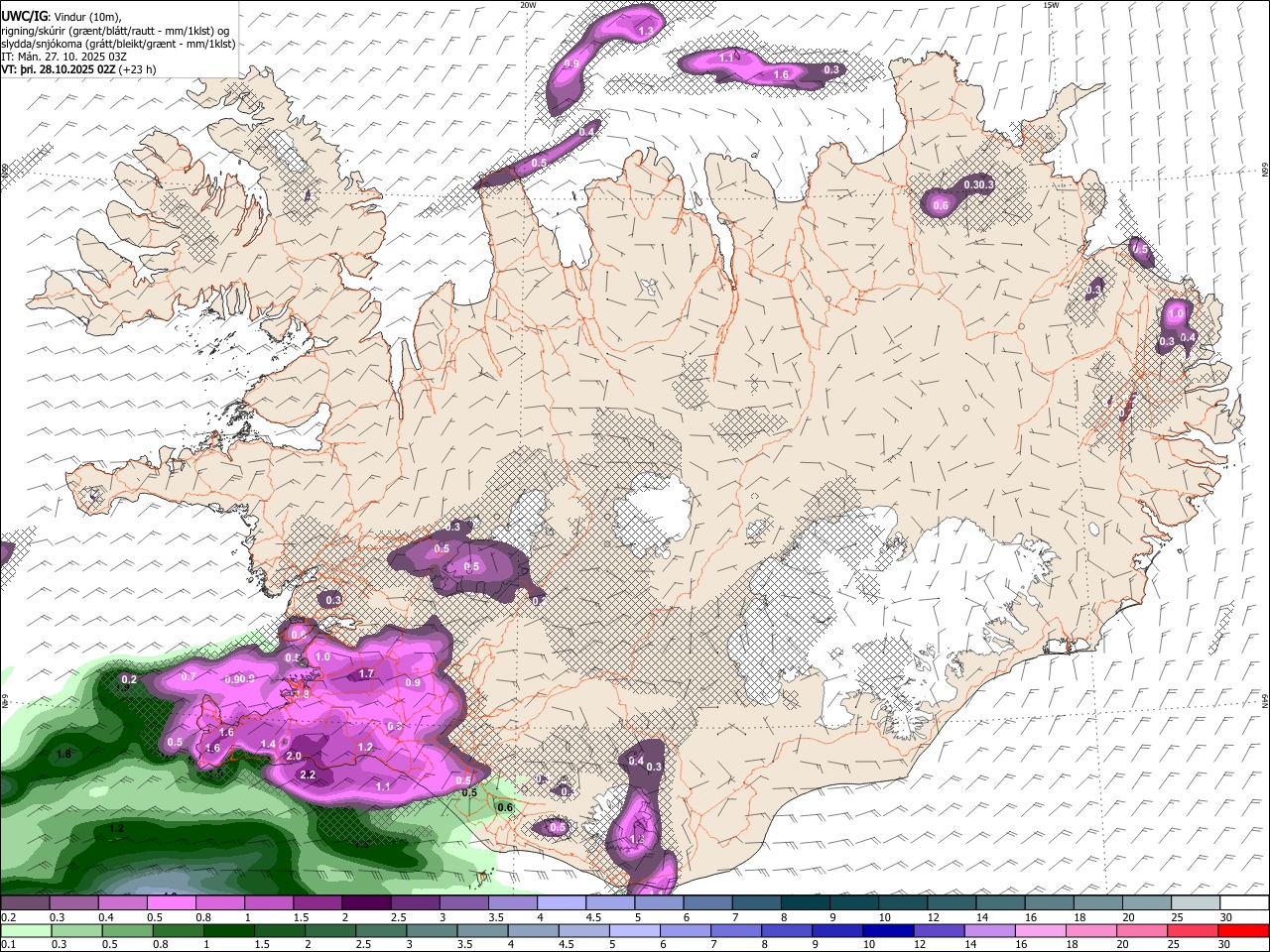Click the 1.7 snowfall value in the southwest

tap(366, 674)
